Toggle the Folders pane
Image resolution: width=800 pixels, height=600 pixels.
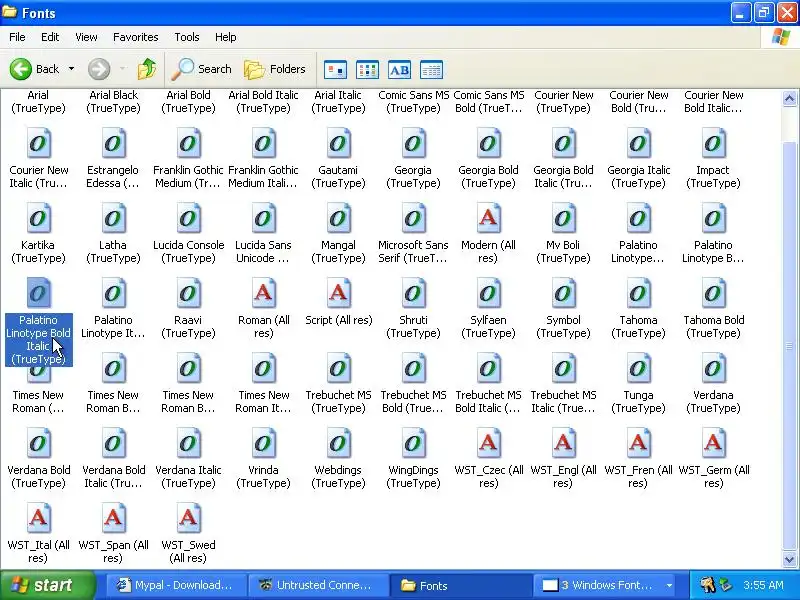click(x=274, y=69)
